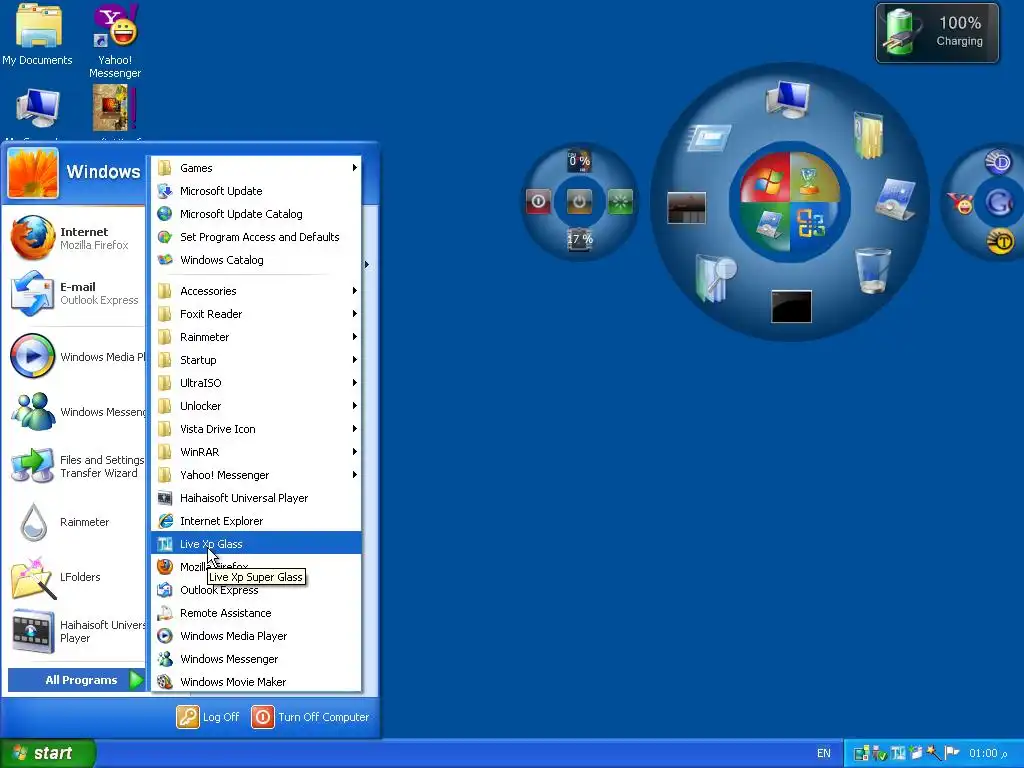Launch Haihaisoft Universal Player from programs list
1024x768 pixels.
[256, 498]
